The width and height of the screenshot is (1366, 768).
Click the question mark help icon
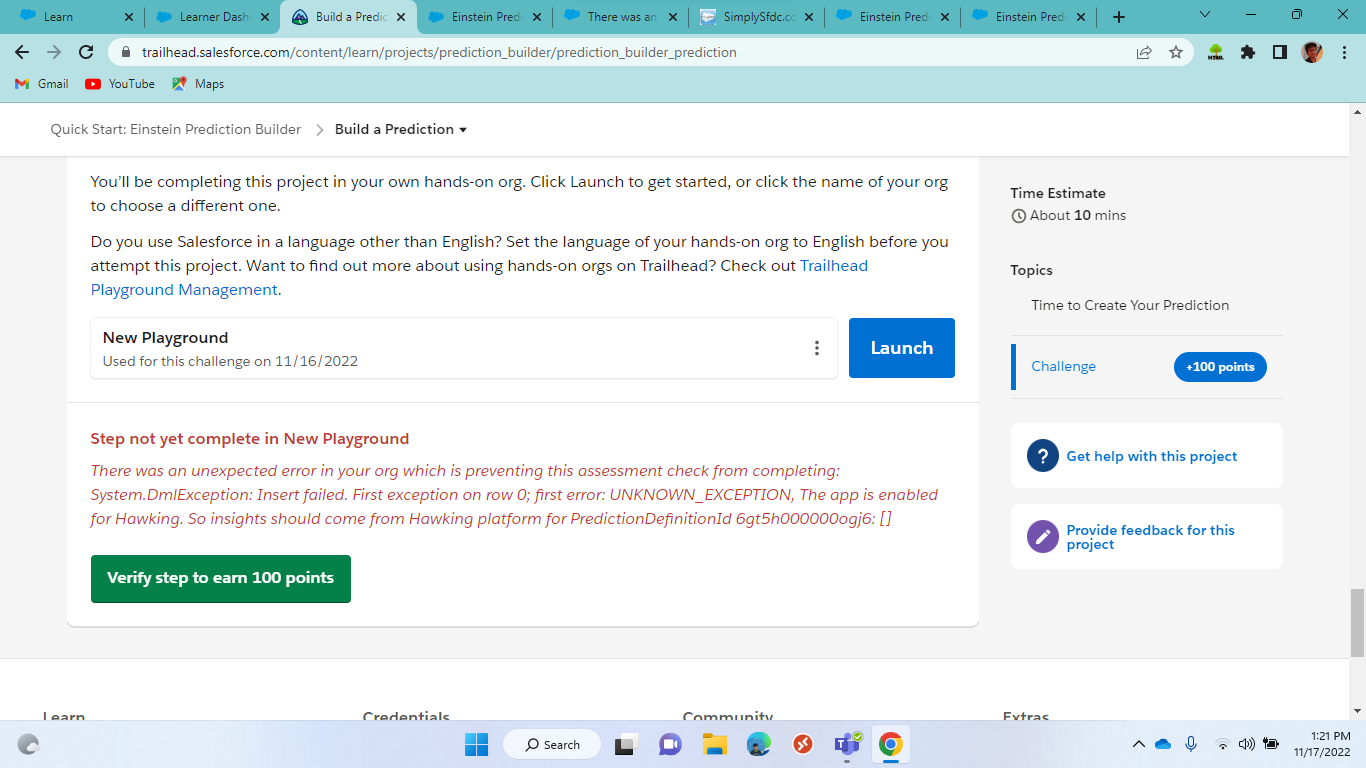1043,456
